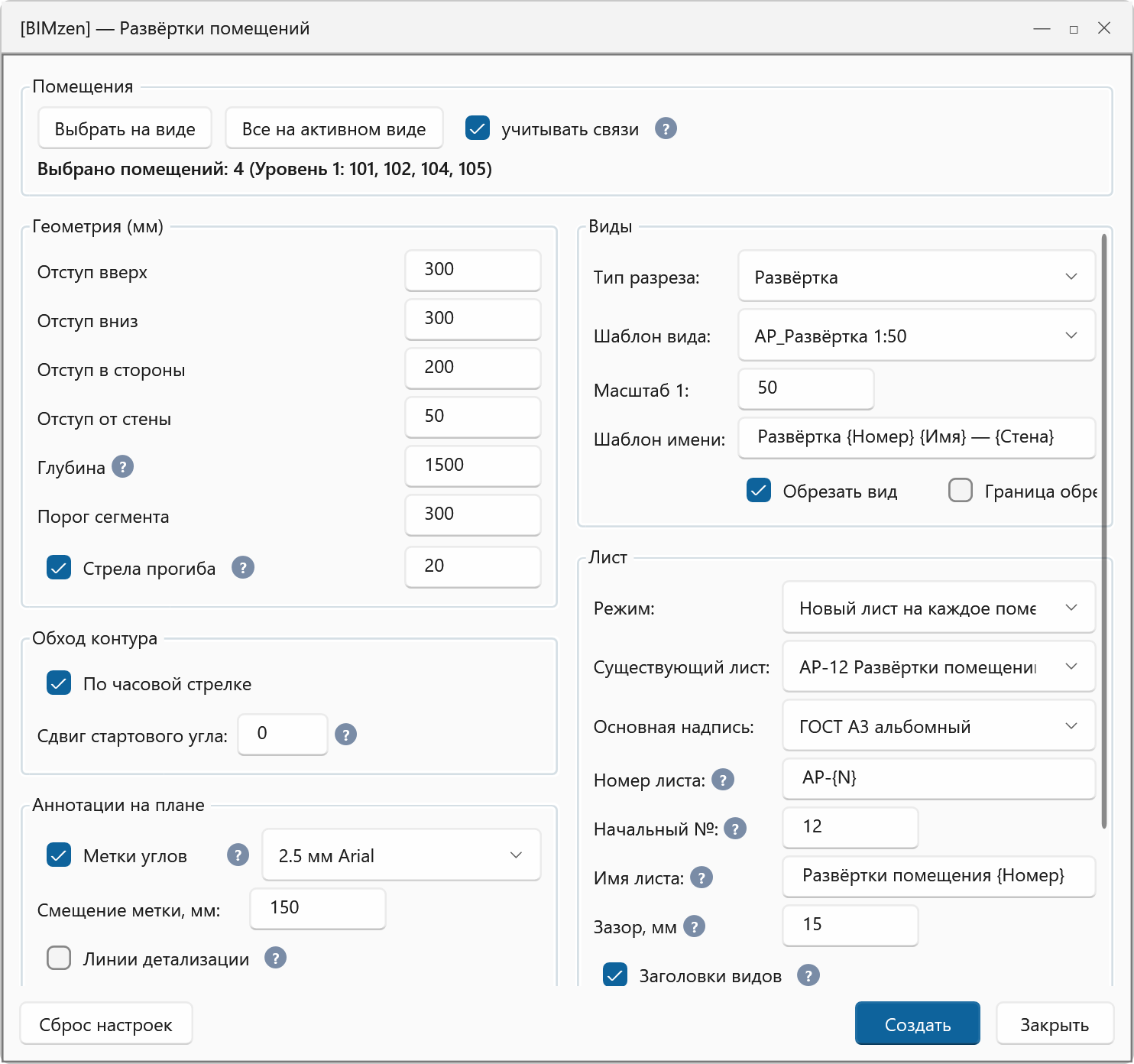The width and height of the screenshot is (1134, 1064).
Task: Click help icon beside Глубина label
Action: coord(122,466)
